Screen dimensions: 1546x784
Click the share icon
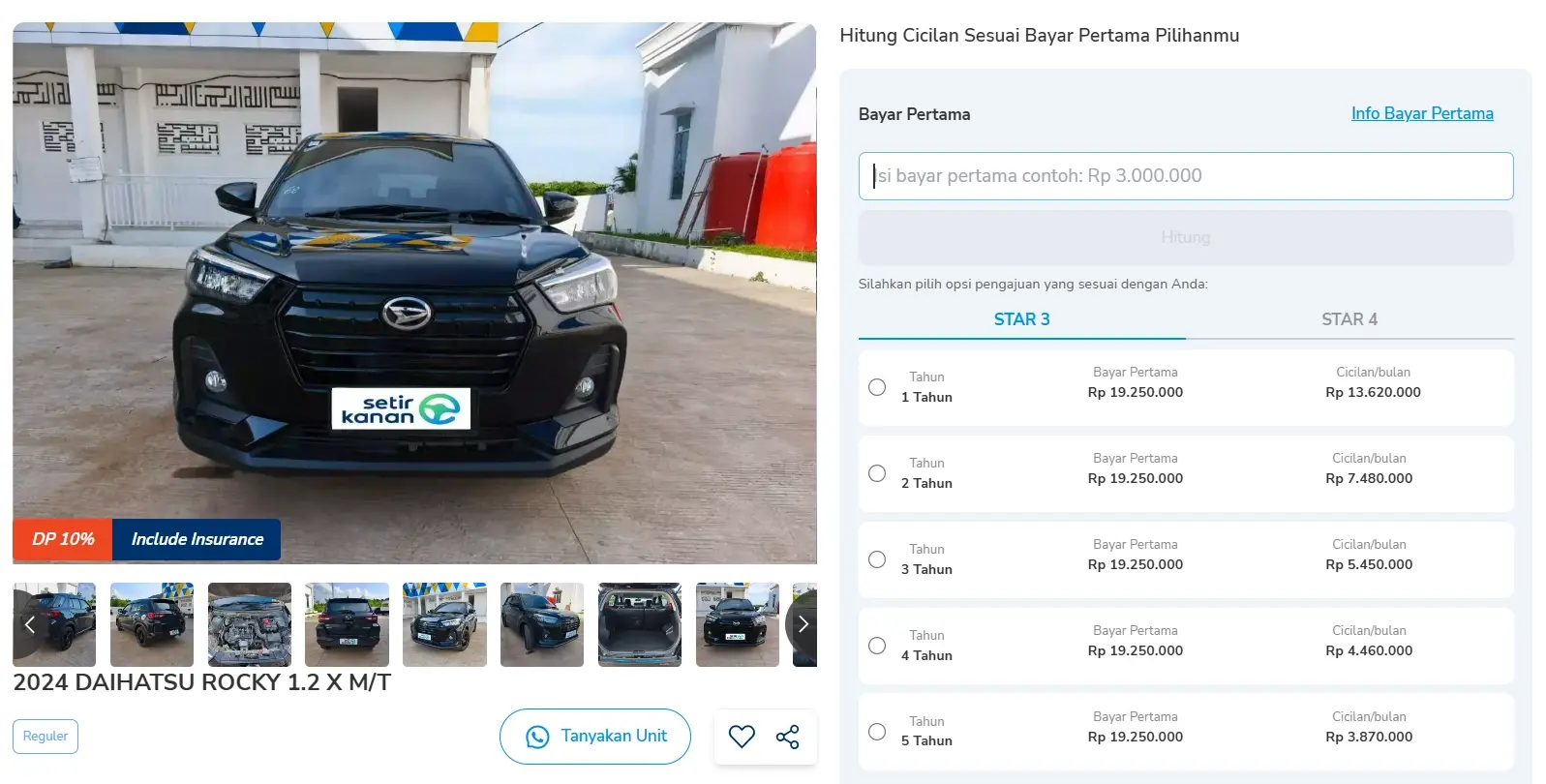pos(788,737)
